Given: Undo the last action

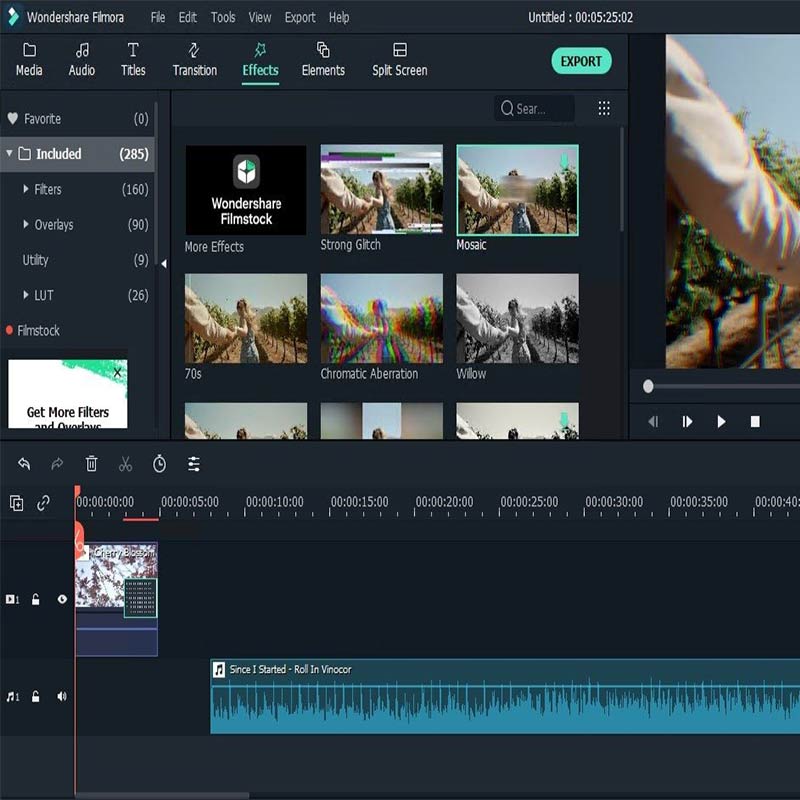Looking at the screenshot, I should click(x=24, y=464).
